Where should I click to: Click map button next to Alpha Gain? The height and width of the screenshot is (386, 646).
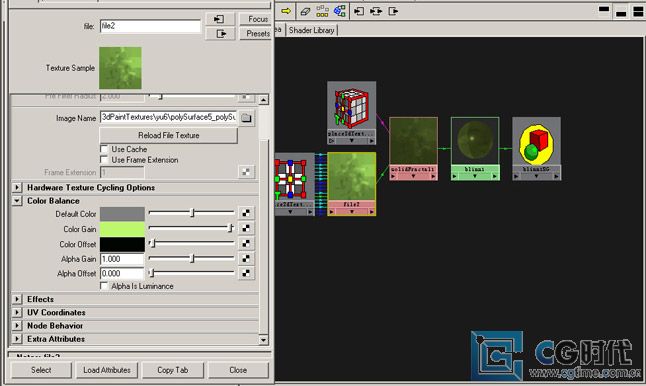point(246,258)
